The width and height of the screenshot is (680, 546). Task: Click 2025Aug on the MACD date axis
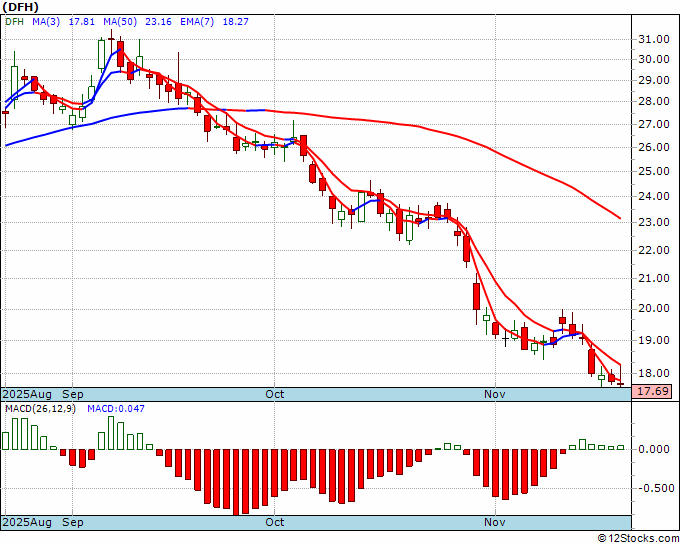(x=27, y=522)
